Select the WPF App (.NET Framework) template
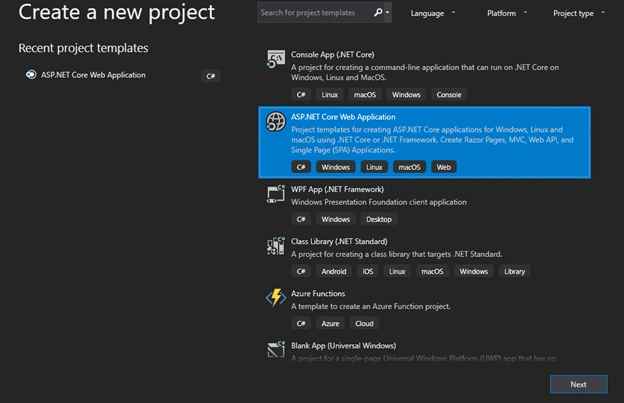Screen dimensions: 624x403 (x=424, y=205)
